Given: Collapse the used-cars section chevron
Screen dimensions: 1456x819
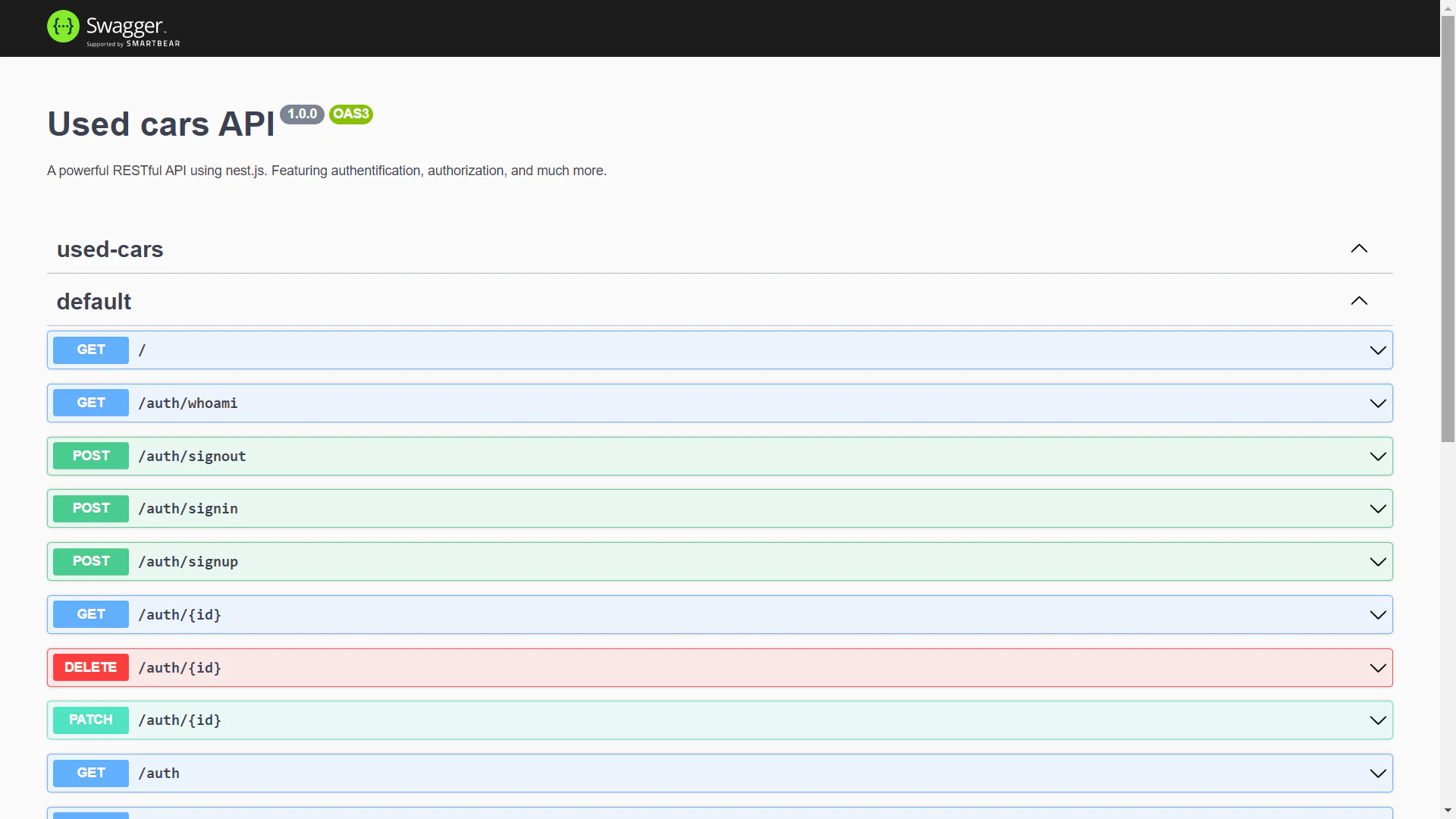Looking at the screenshot, I should pyautogui.click(x=1359, y=249).
